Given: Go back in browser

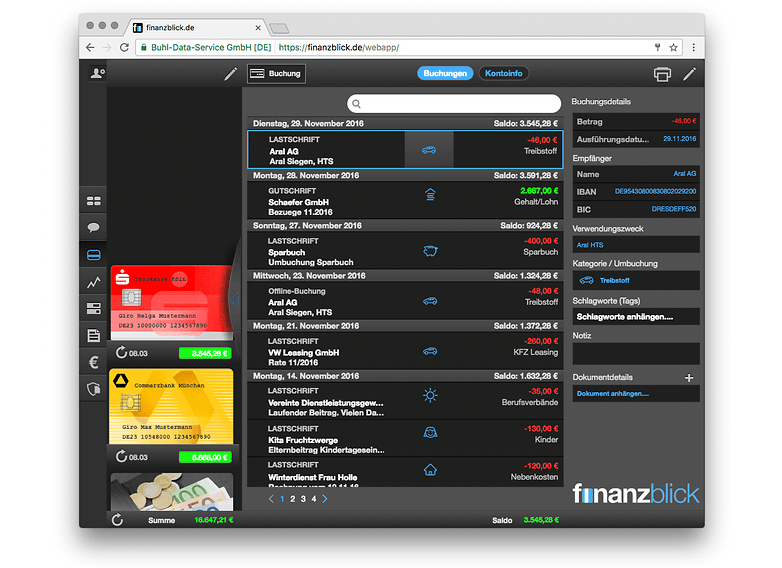Looking at the screenshot, I should (90, 47).
